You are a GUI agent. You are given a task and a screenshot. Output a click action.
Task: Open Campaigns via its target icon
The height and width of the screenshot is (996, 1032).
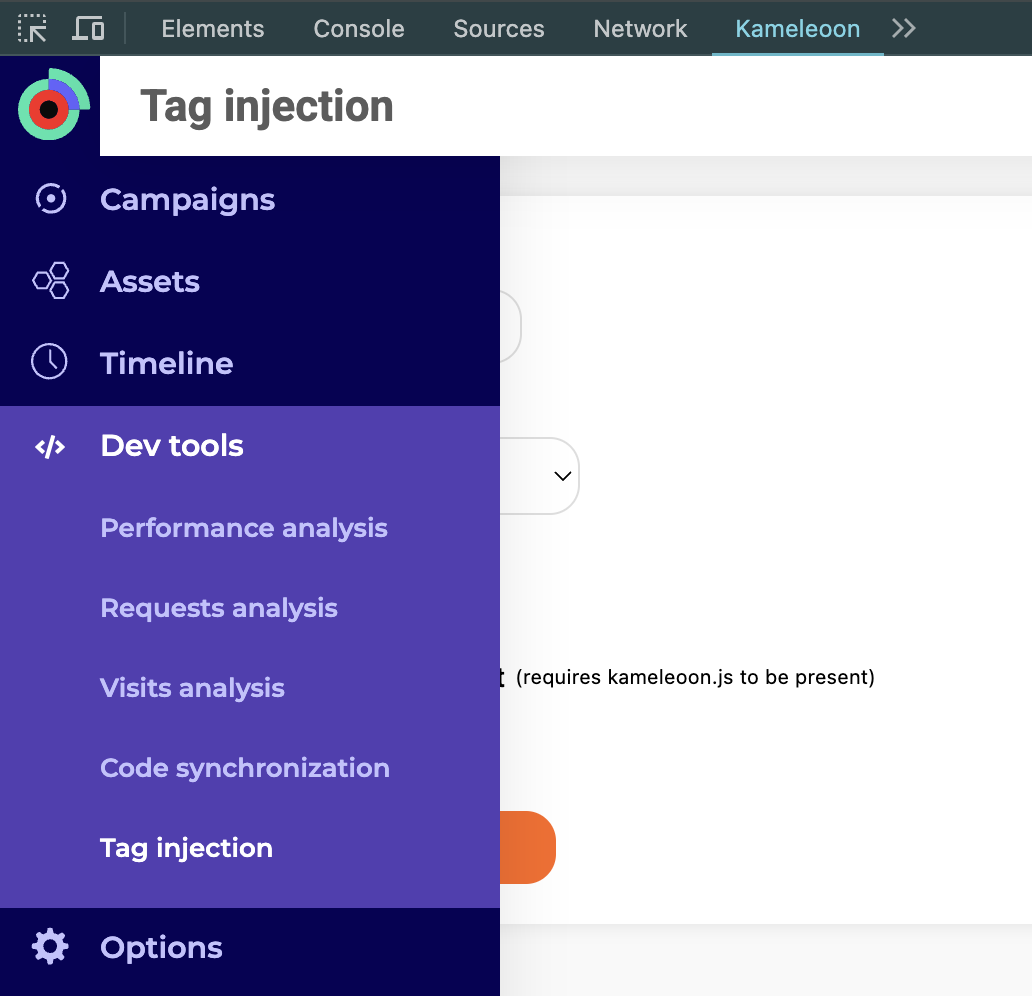50,199
